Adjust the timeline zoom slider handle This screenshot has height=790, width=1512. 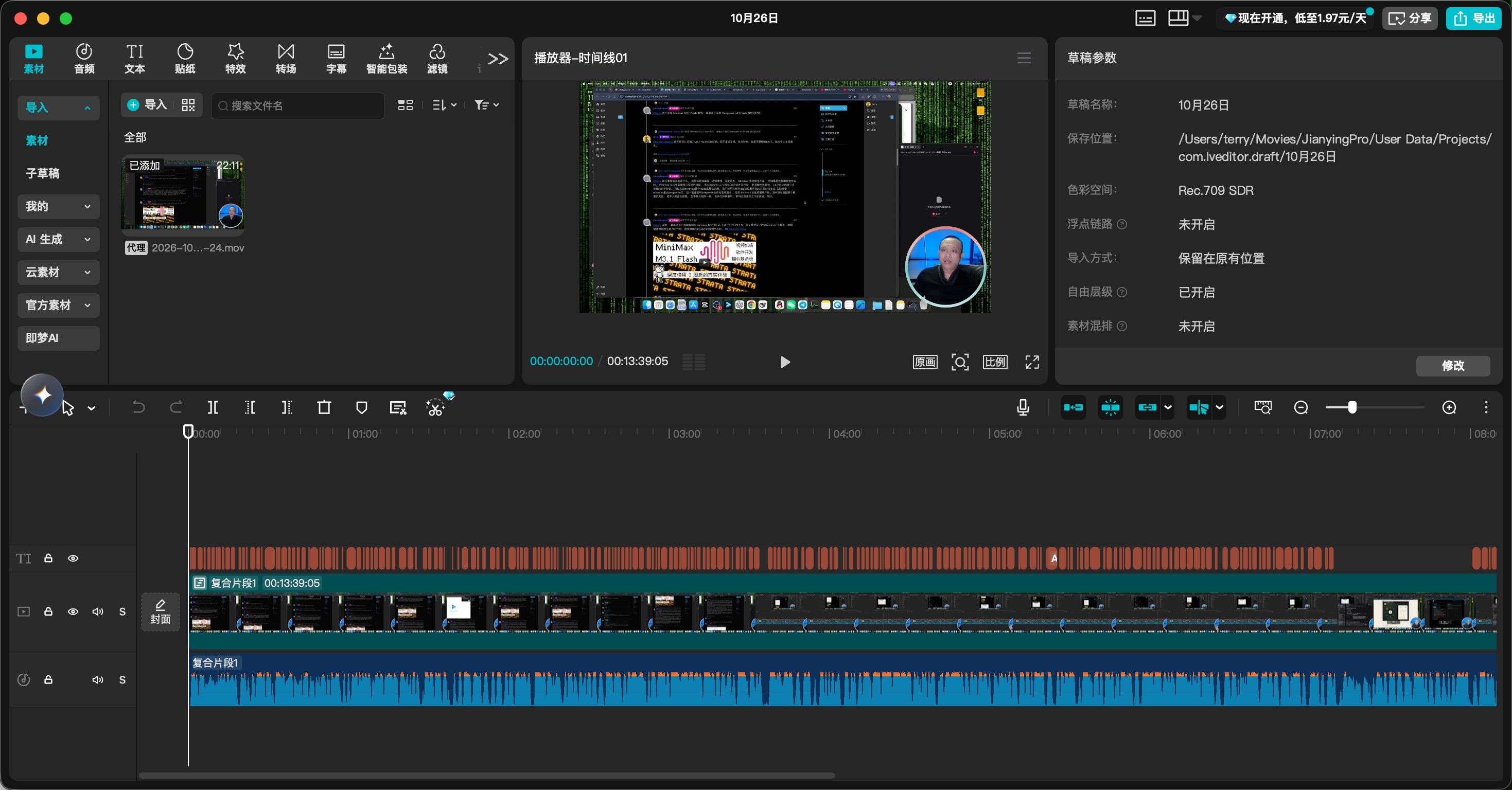(1352, 408)
